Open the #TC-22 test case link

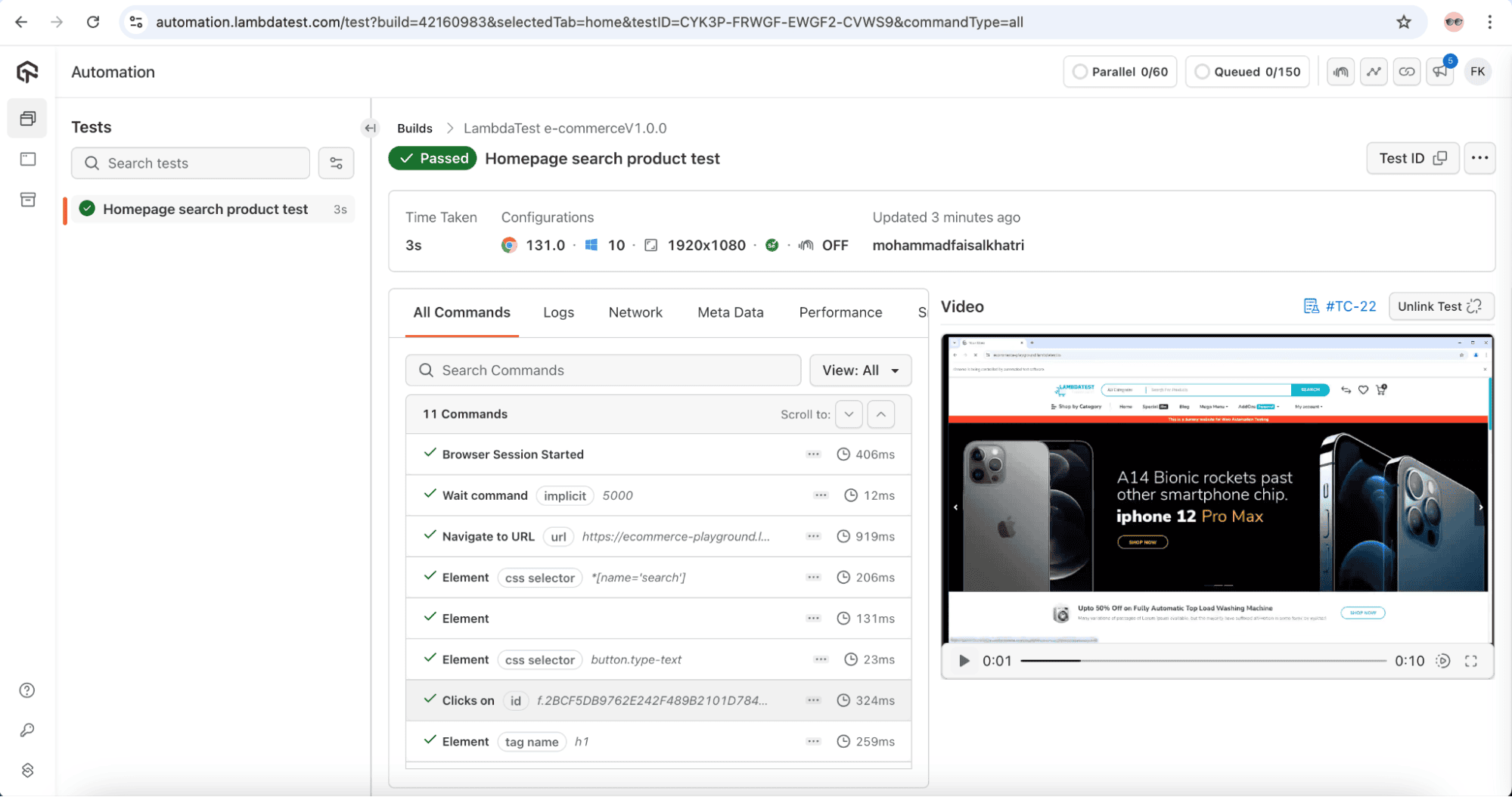tap(1340, 306)
